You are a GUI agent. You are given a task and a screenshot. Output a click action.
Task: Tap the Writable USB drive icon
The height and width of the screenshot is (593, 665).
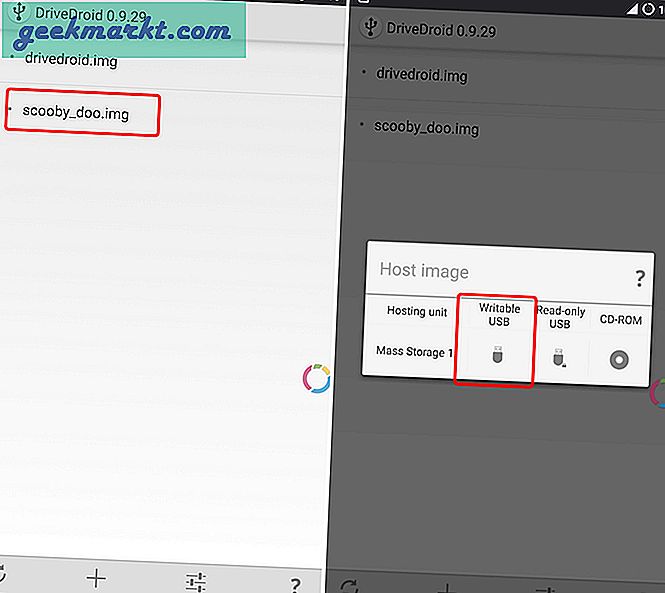(498, 354)
